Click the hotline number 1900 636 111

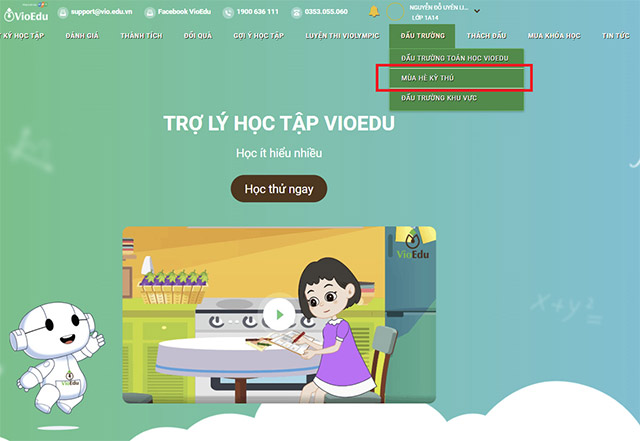(258, 12)
